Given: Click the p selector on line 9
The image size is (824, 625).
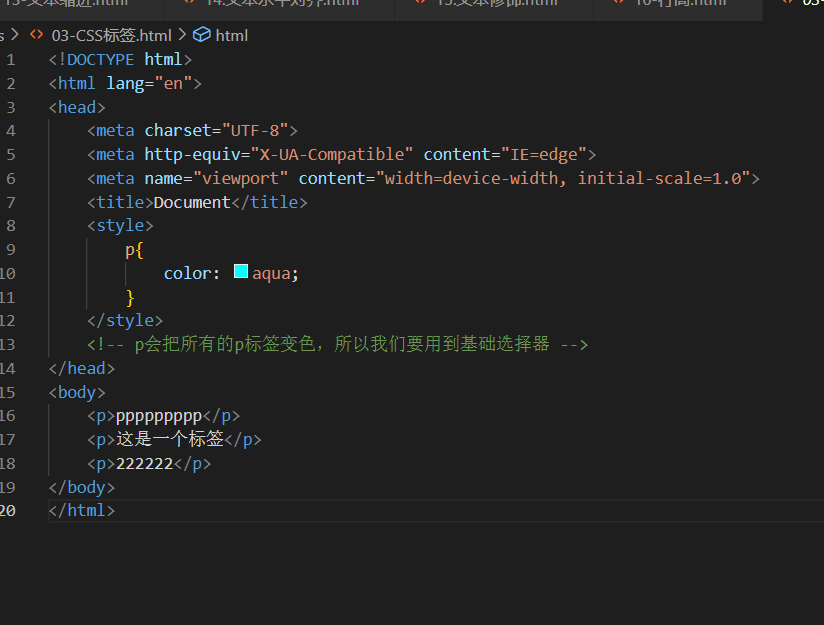Looking at the screenshot, I should pos(129,250).
